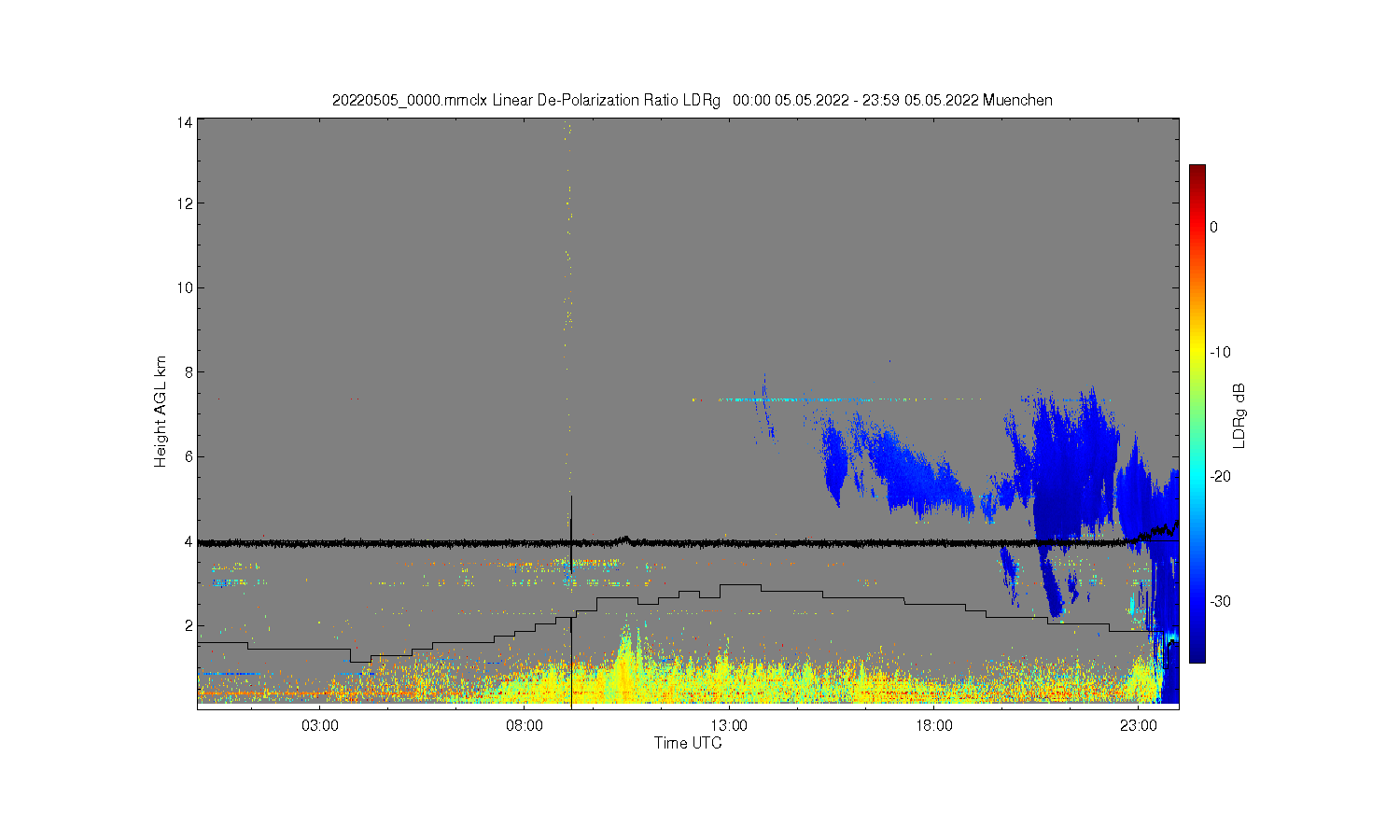Click the height tick label 6
1400x840 pixels.
click(189, 456)
